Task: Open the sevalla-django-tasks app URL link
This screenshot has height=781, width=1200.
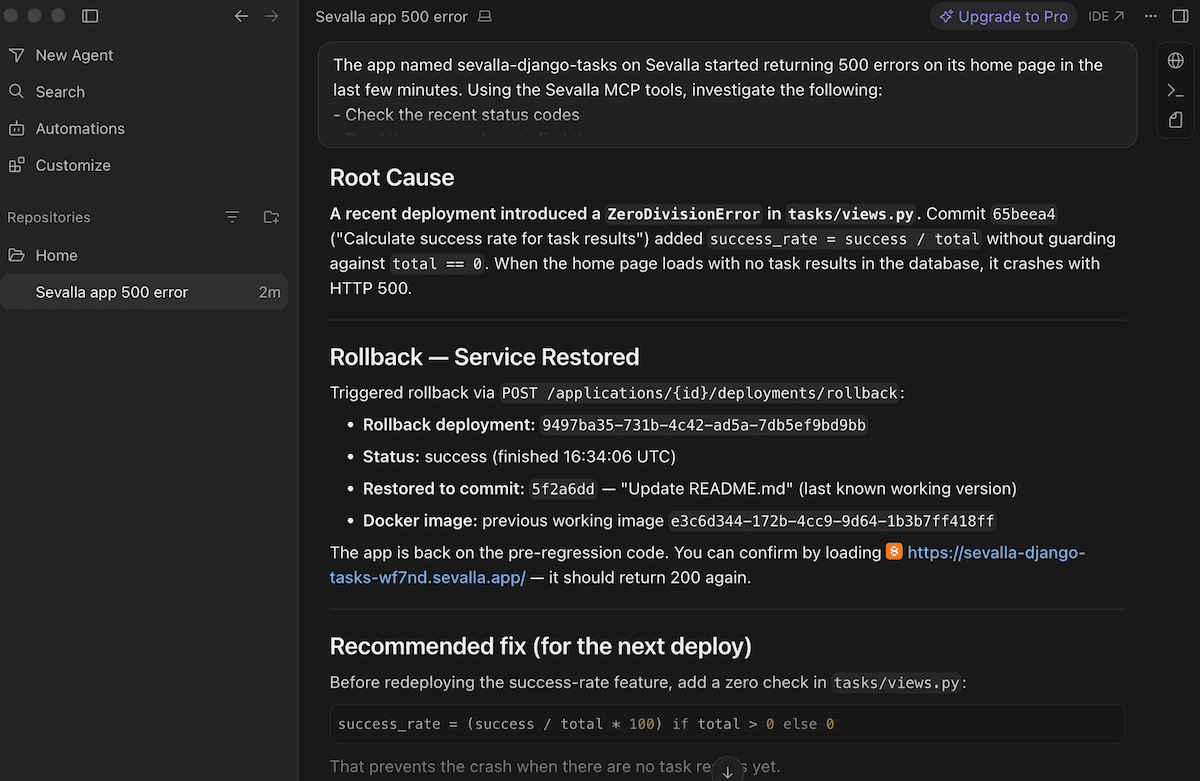Action: tap(707, 565)
